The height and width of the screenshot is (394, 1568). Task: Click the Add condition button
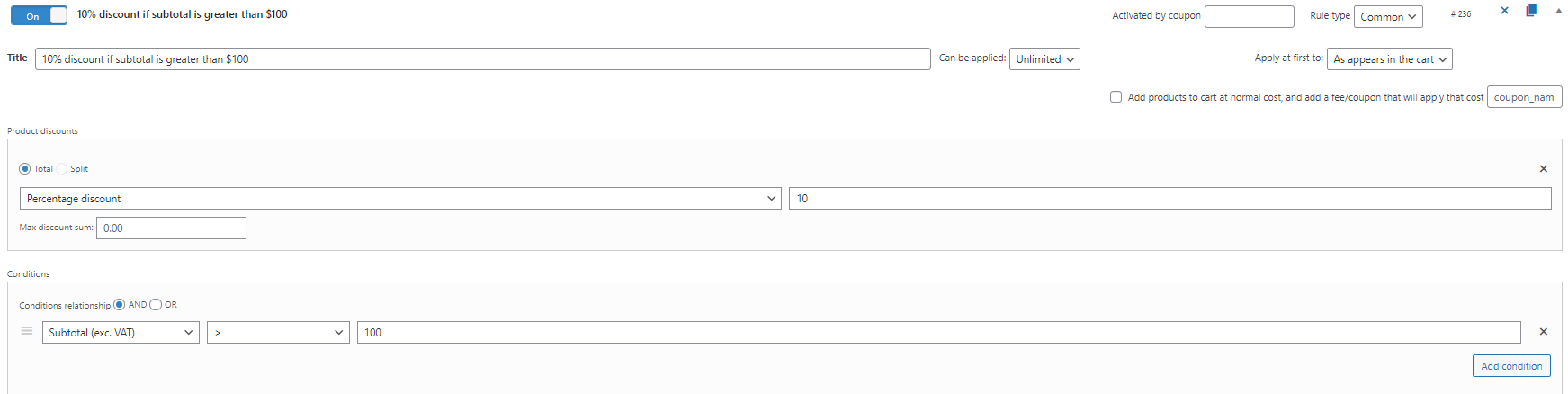[1511, 366]
